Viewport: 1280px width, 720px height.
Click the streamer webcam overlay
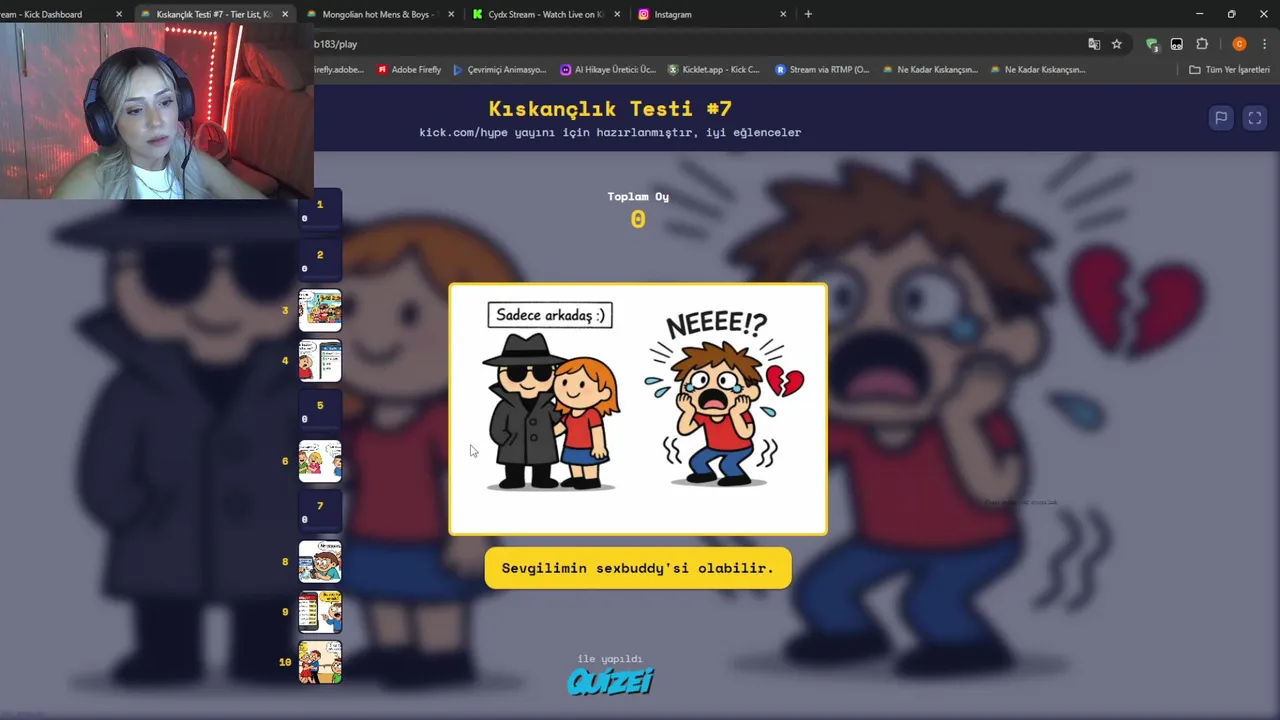click(157, 113)
